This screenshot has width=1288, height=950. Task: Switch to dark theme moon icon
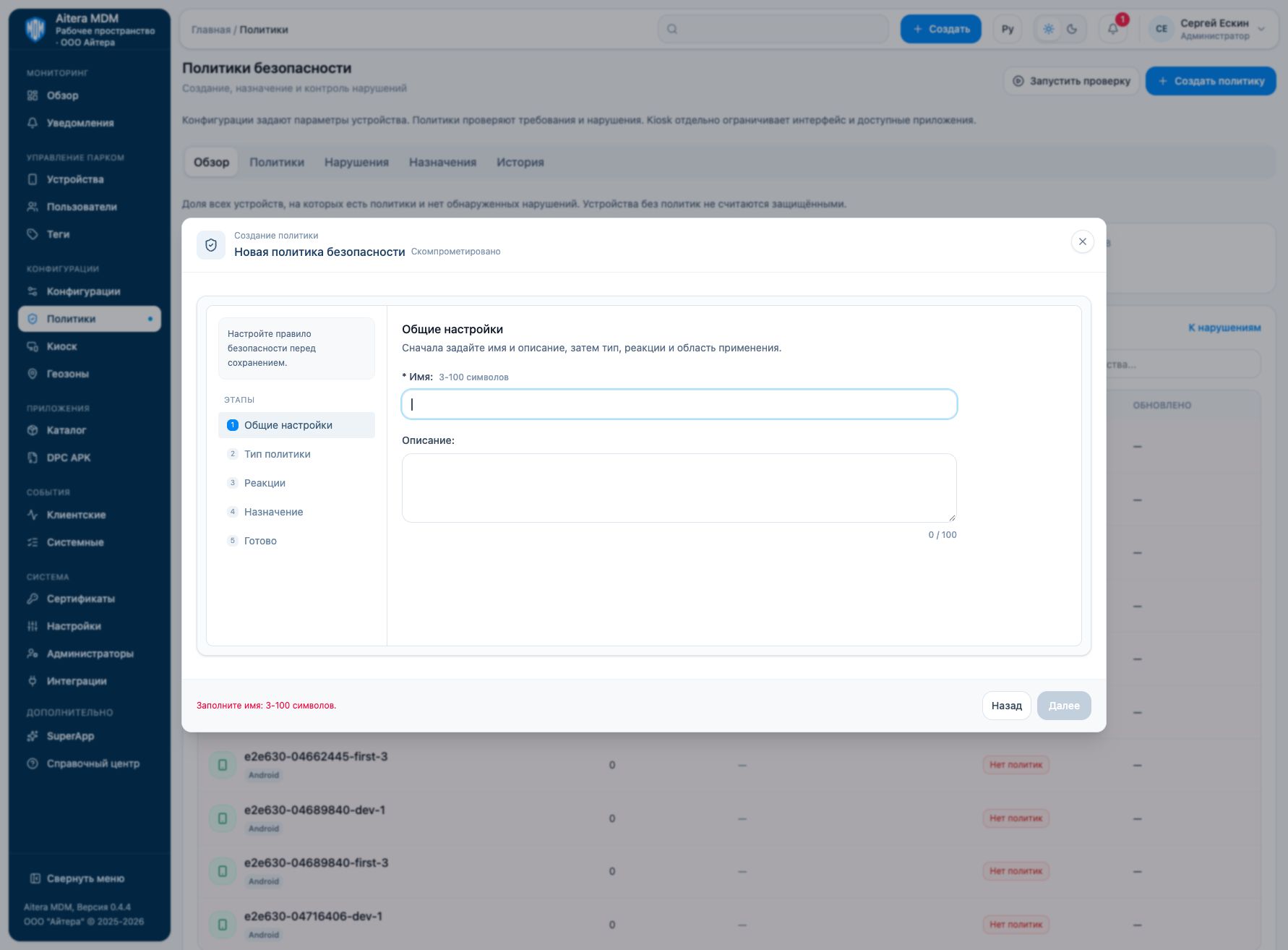(x=1072, y=29)
